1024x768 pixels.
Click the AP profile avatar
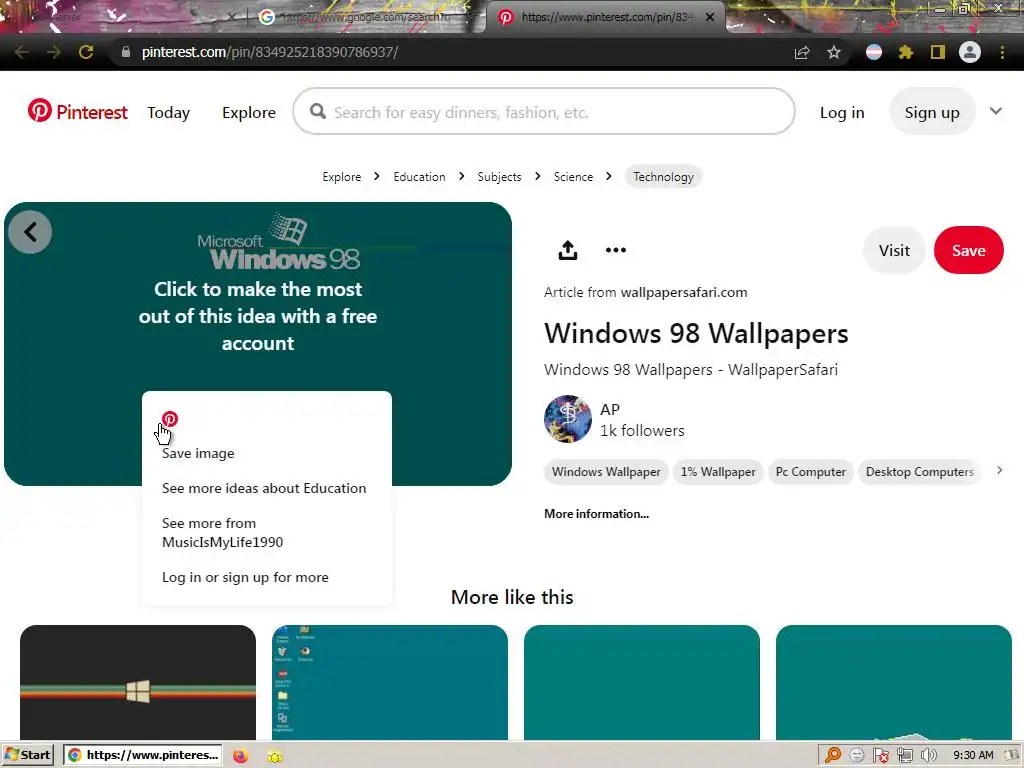pyautogui.click(x=568, y=419)
